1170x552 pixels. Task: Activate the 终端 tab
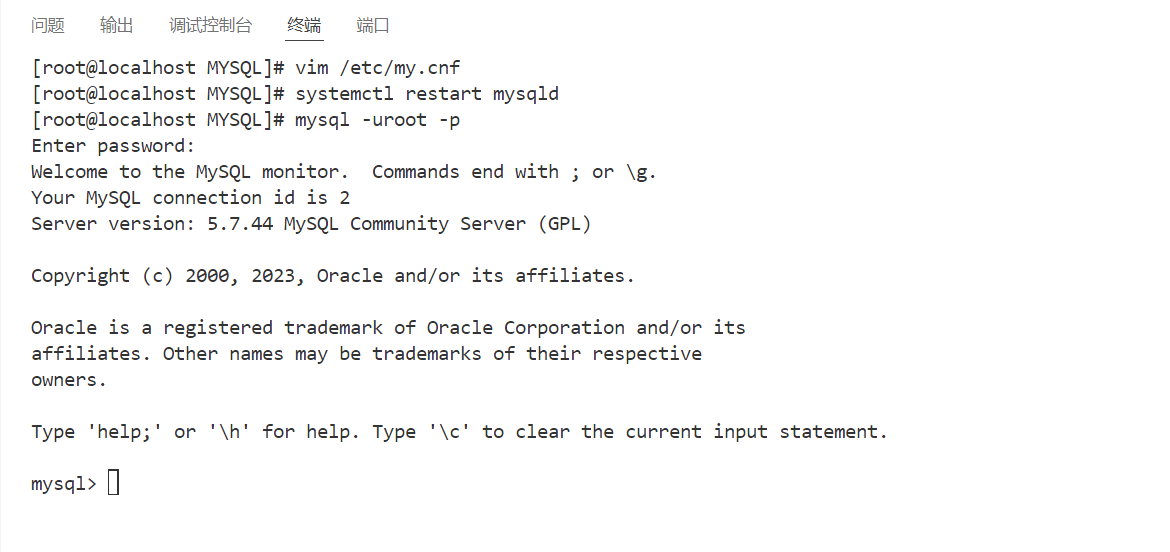point(304,25)
